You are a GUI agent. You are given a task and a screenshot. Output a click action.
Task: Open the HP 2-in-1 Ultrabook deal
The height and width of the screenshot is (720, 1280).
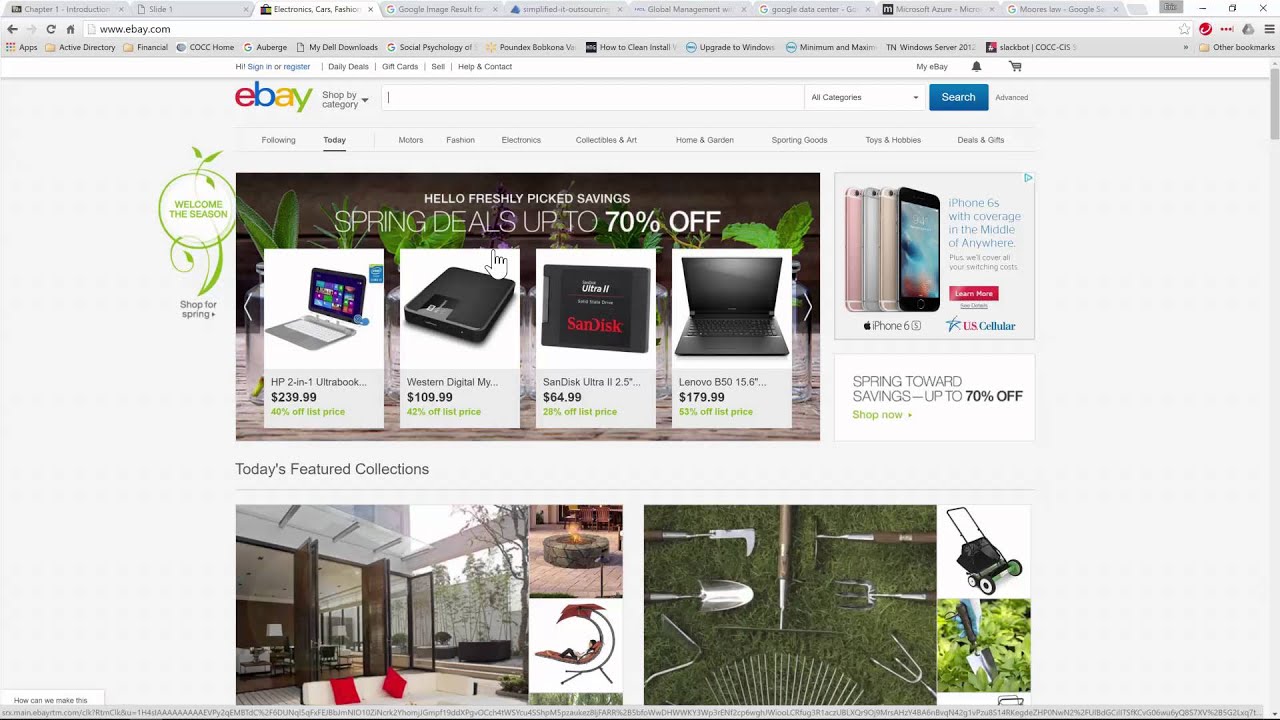click(x=323, y=338)
